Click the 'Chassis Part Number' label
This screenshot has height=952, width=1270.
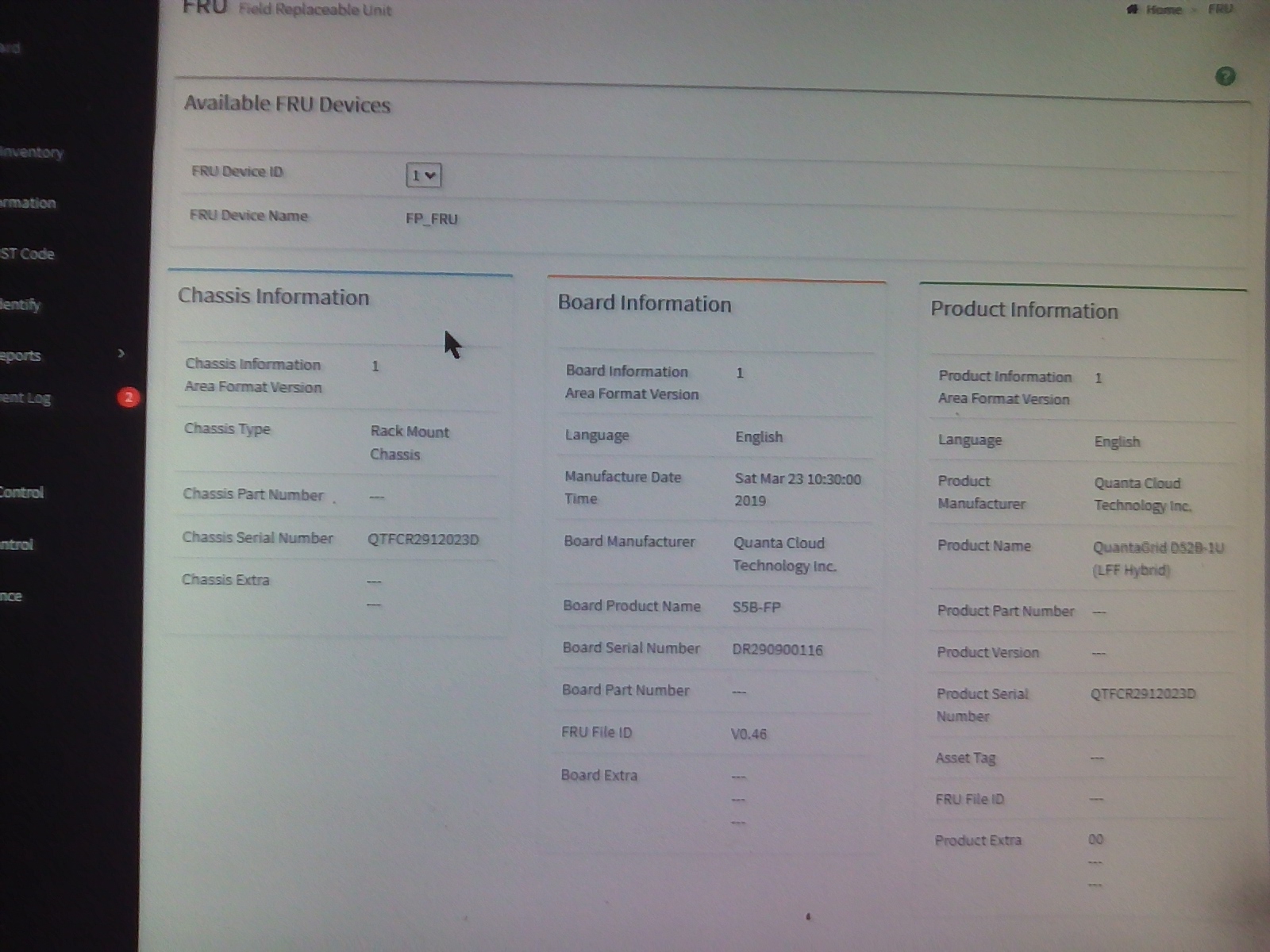[253, 494]
